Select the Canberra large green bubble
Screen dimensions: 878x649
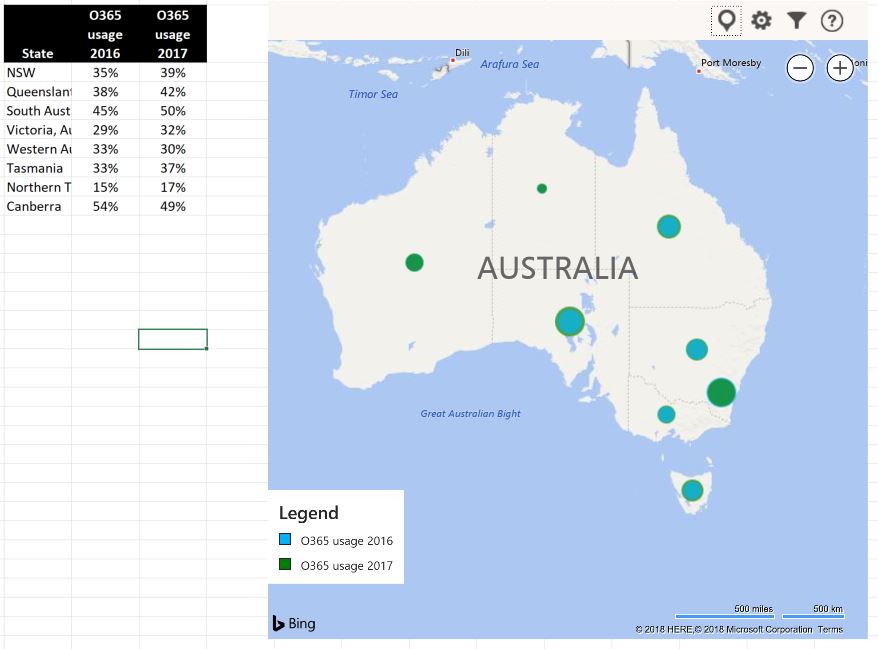(721, 392)
